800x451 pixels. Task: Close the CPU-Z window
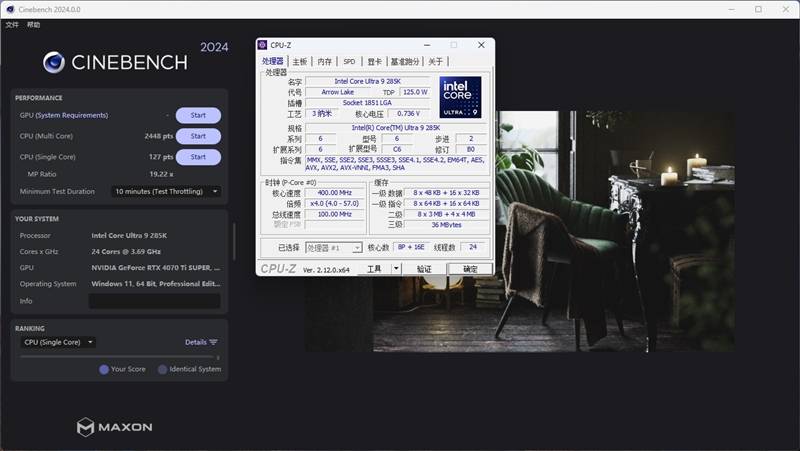click(480, 45)
